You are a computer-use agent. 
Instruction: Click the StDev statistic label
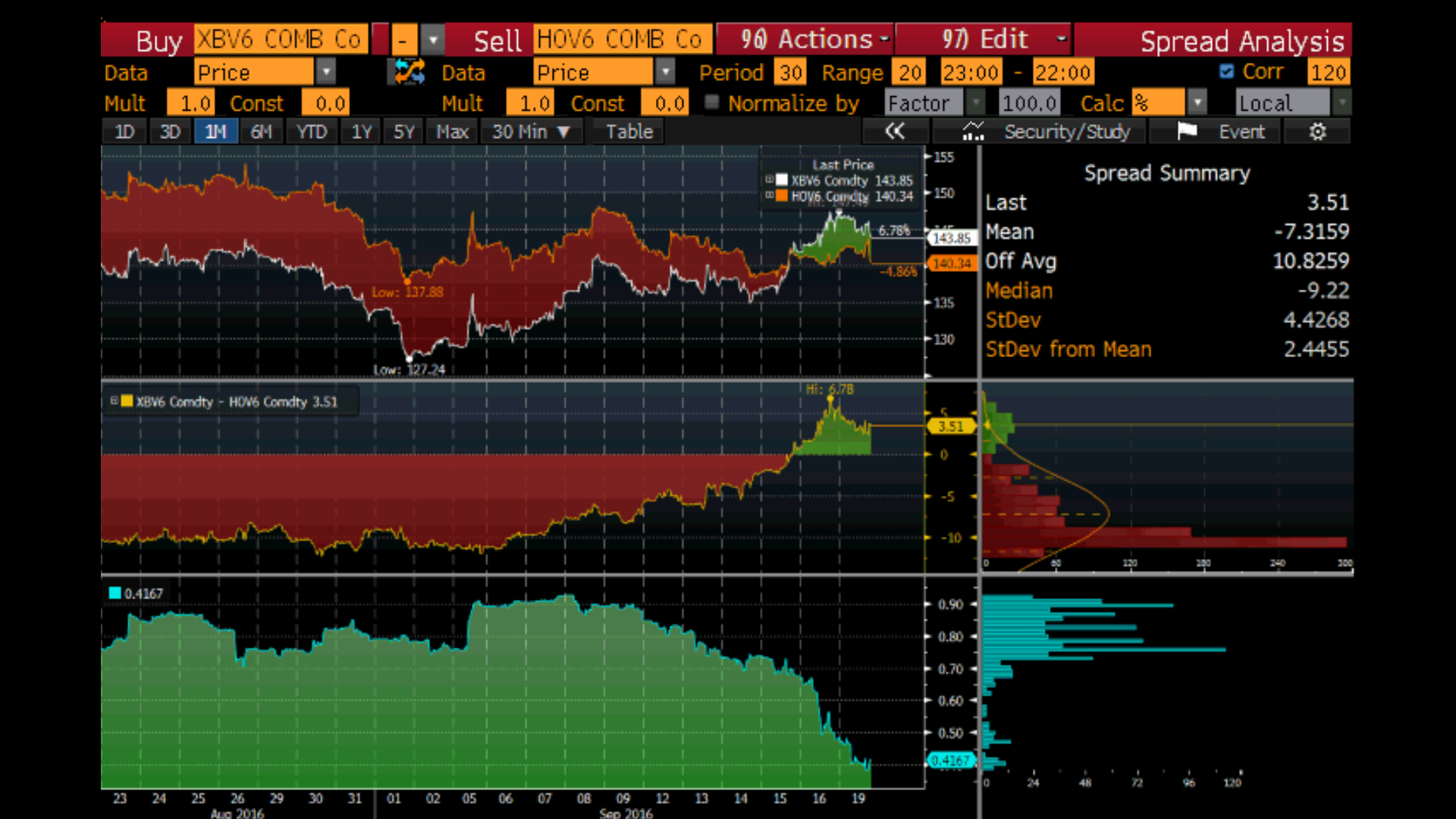(1013, 320)
